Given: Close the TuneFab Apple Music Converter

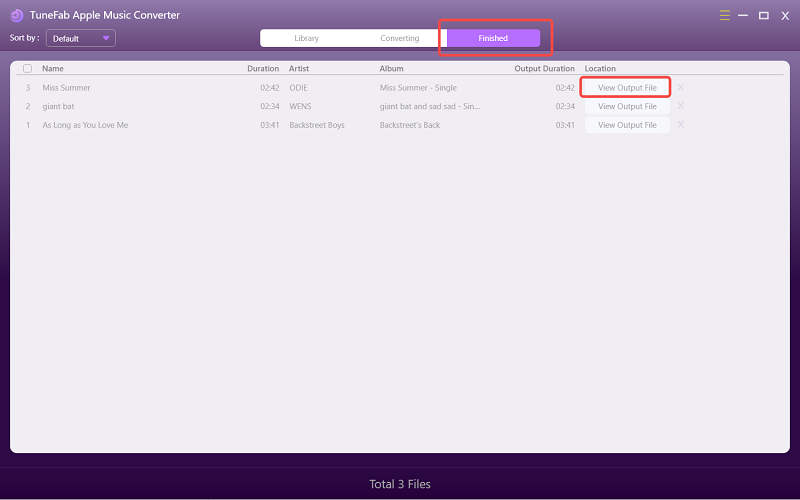Looking at the screenshot, I should click(x=783, y=15).
